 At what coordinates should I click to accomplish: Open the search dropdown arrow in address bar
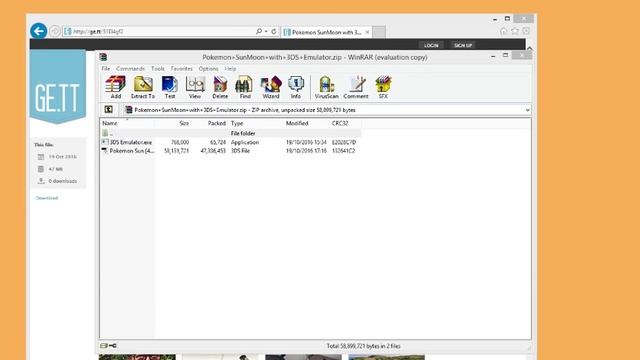point(266,31)
